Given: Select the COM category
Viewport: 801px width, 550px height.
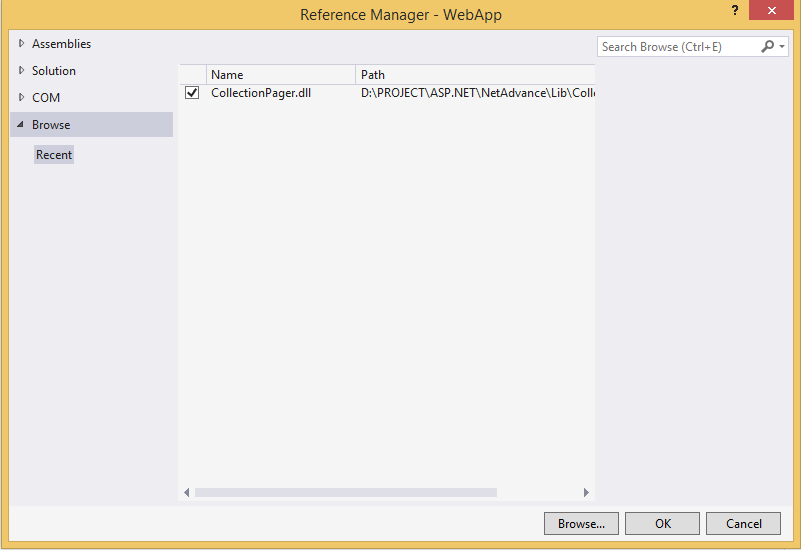Looking at the screenshot, I should pos(46,98).
